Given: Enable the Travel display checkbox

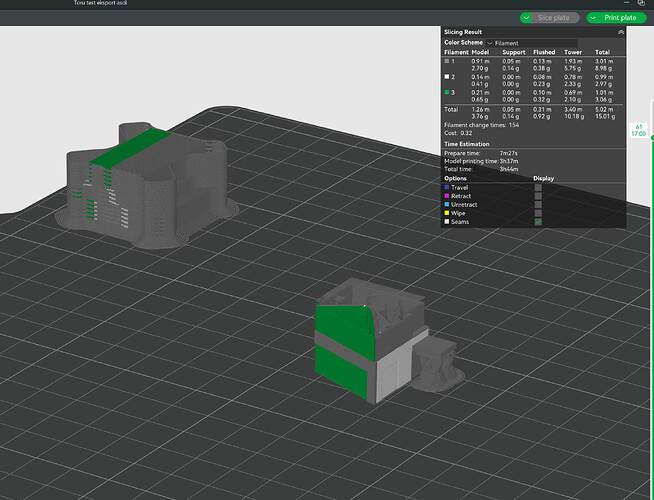Looking at the screenshot, I should pos(538,188).
